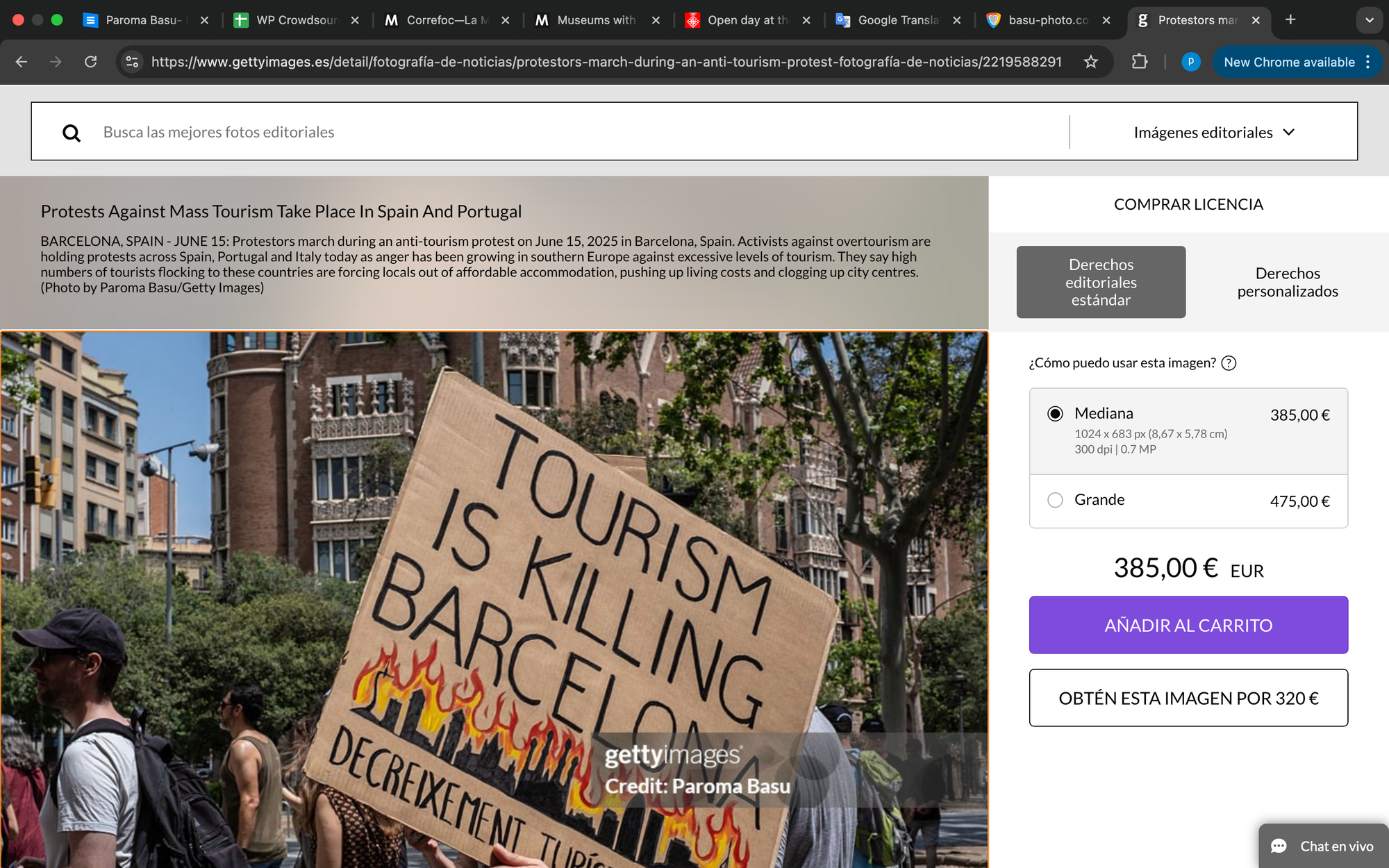Close the Correfoc tab

(x=506, y=20)
